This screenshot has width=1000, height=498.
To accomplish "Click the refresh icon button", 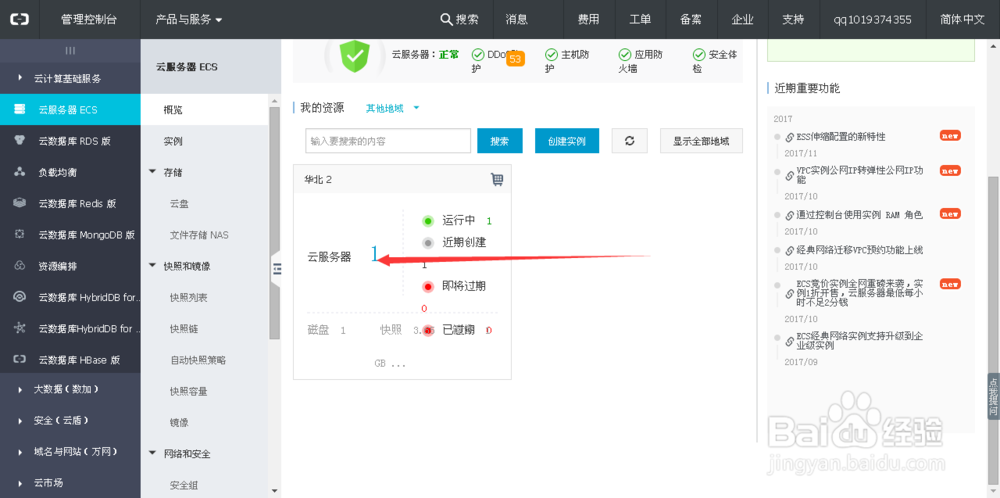I will tap(629, 141).
